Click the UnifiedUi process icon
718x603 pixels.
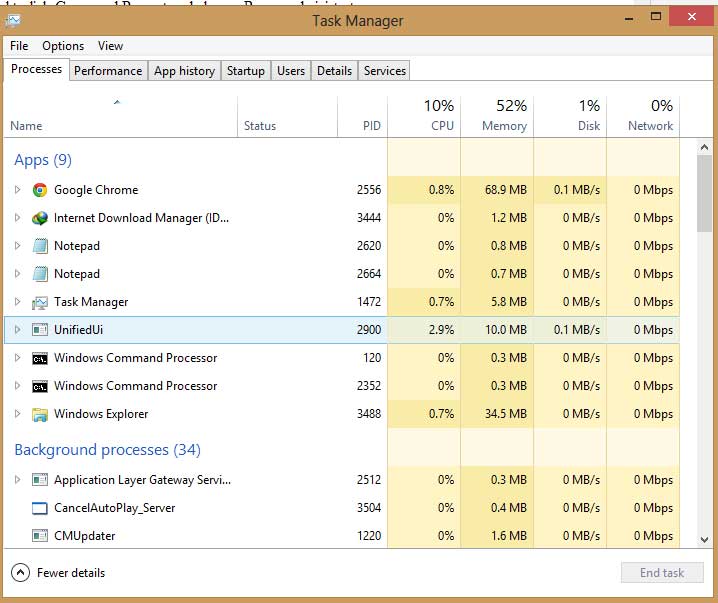coord(40,330)
